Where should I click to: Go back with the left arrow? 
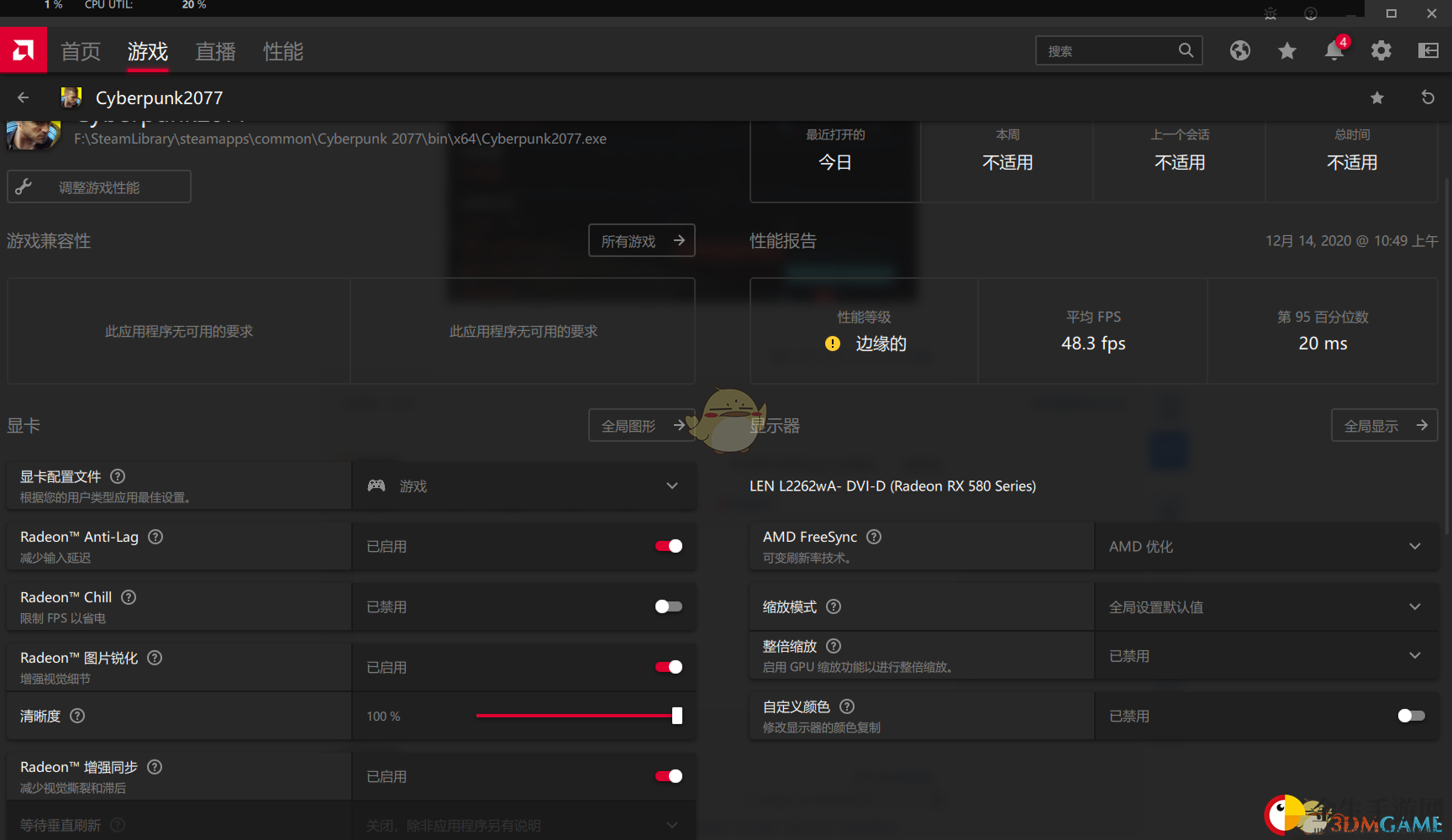coord(23,97)
